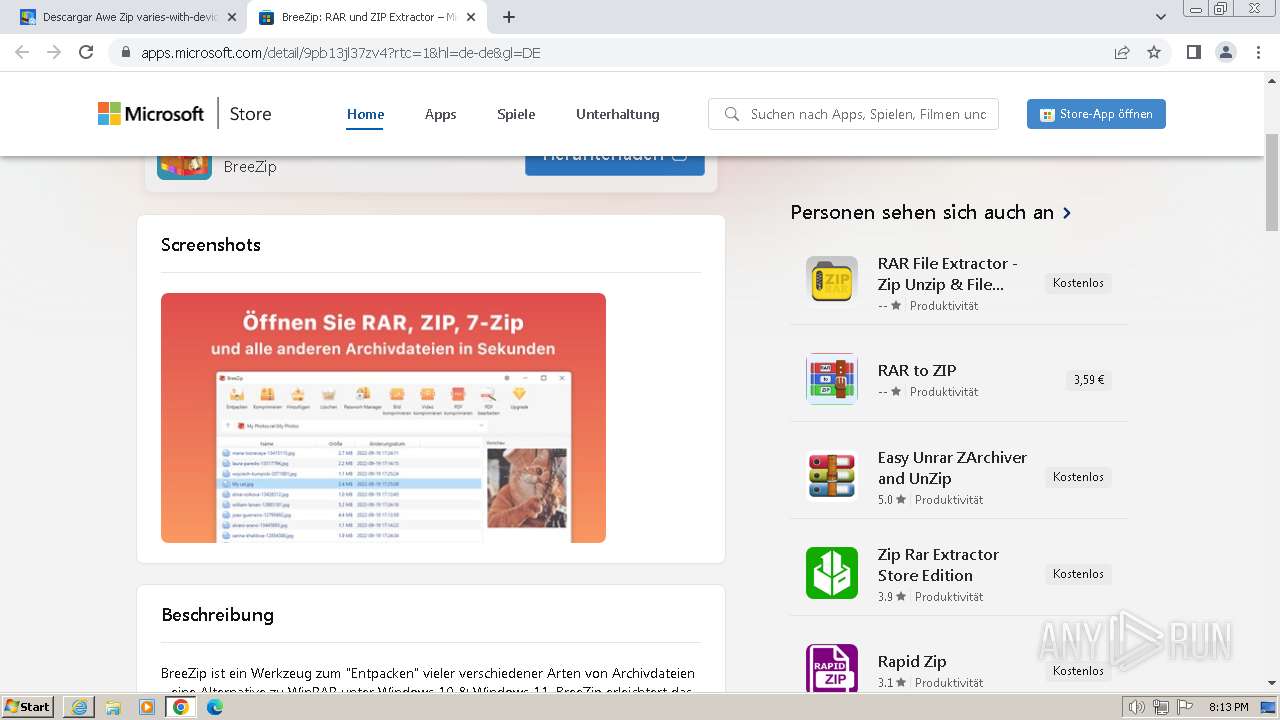Go back to previous page
This screenshot has width=1280, height=720.
(x=22, y=52)
